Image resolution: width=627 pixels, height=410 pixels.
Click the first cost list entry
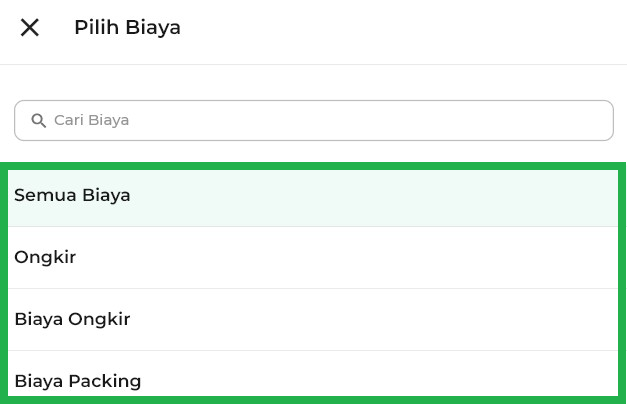coord(313,196)
